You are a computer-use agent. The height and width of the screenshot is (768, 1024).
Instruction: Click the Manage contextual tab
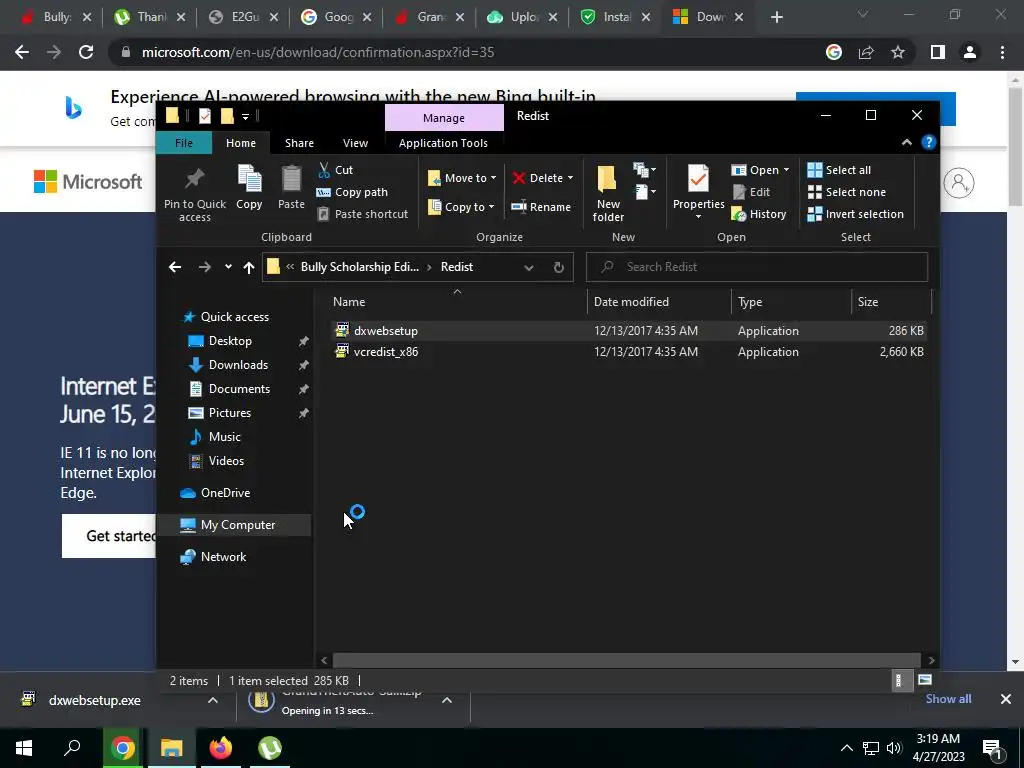tap(444, 118)
